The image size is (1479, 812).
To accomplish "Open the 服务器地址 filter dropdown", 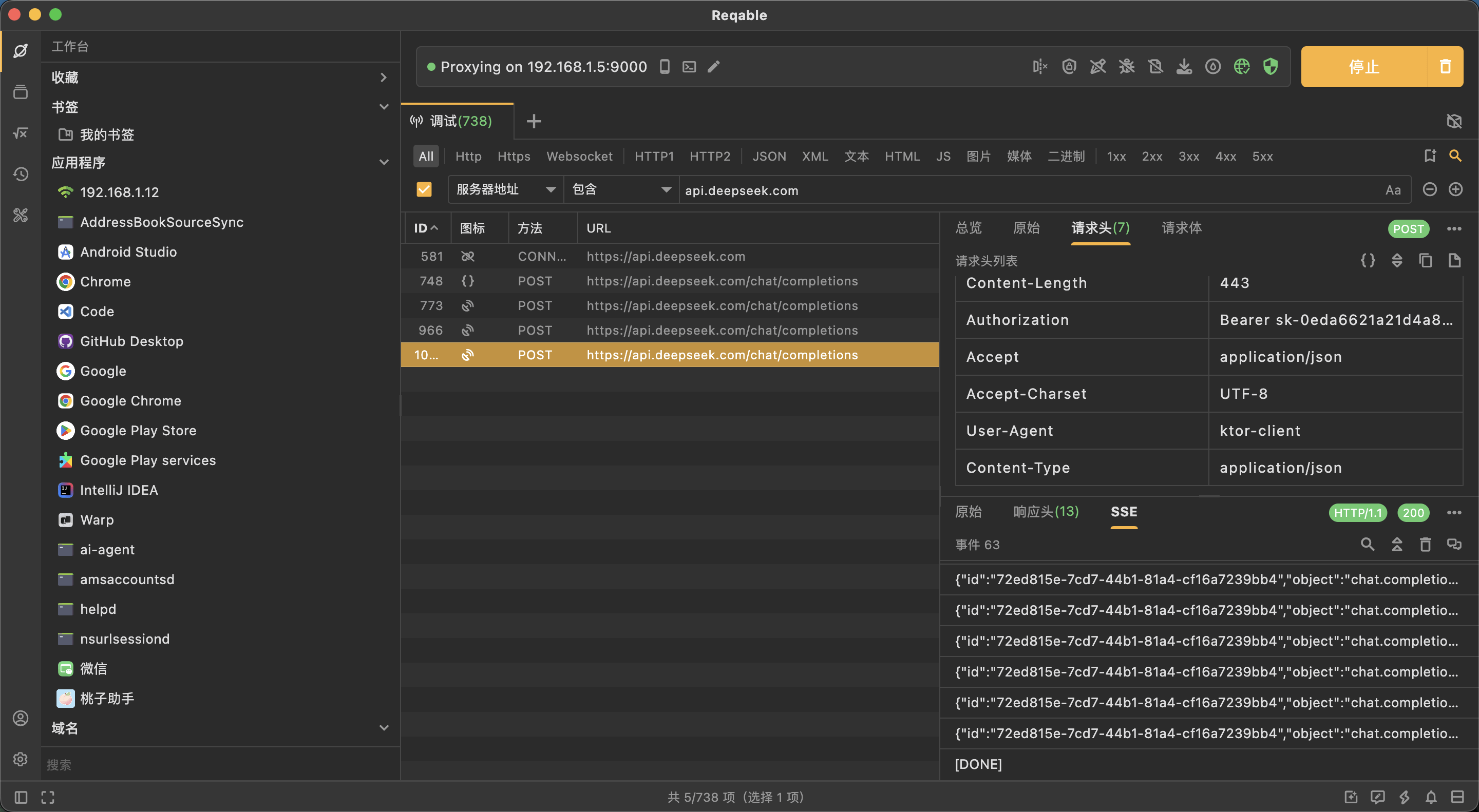I will pyautogui.click(x=505, y=189).
